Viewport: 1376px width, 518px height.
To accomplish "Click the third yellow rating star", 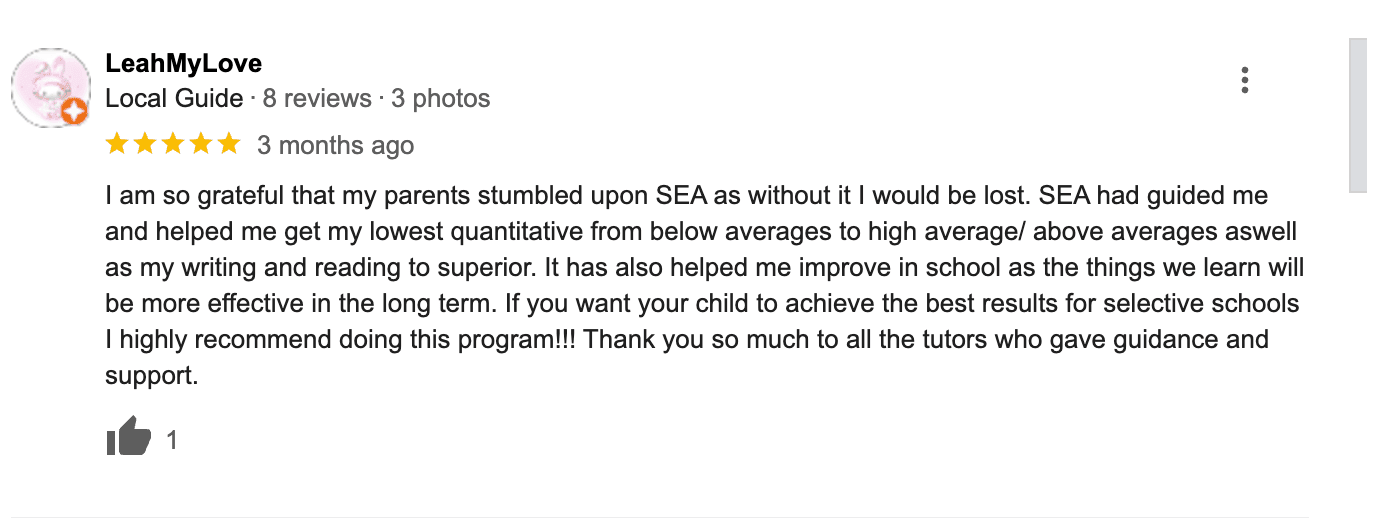I will click(173, 144).
